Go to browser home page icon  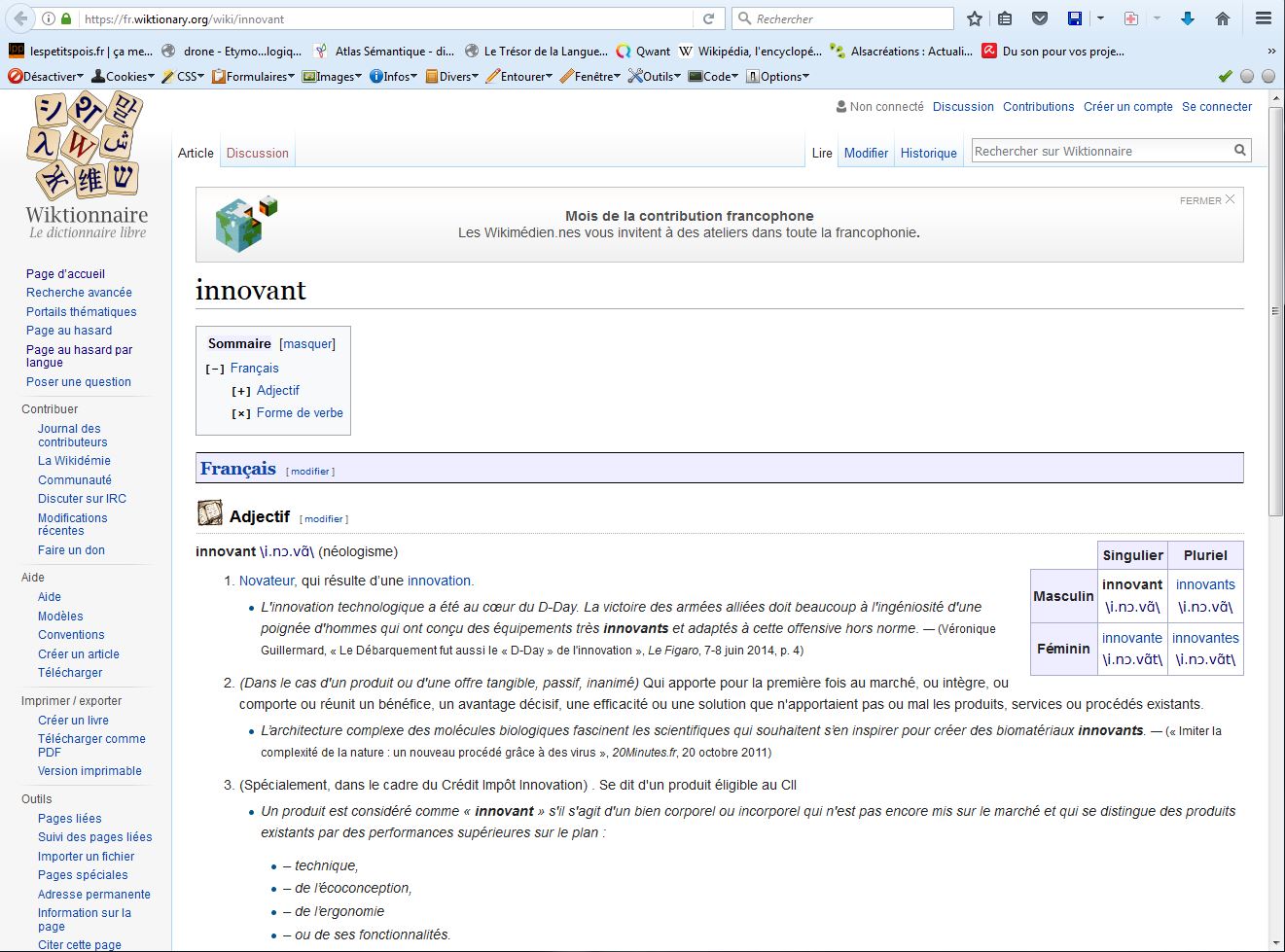[1223, 18]
